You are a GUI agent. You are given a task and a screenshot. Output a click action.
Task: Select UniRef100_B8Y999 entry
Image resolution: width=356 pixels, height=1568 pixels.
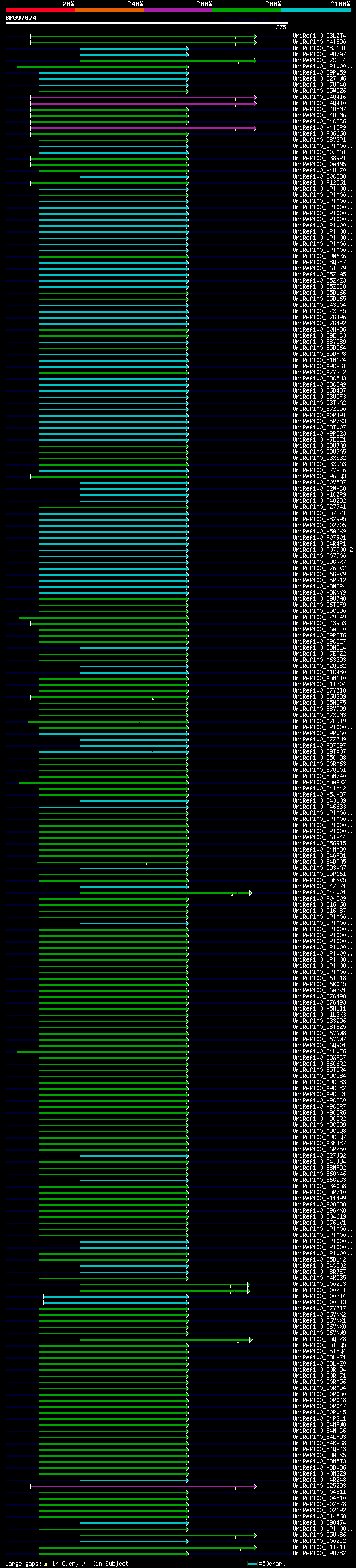pos(319,709)
